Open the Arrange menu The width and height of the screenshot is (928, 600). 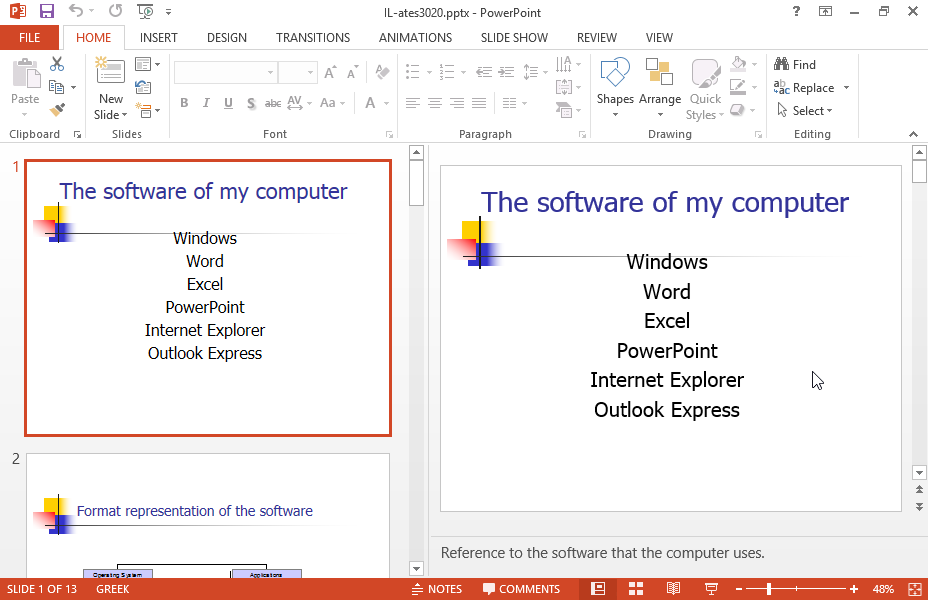coord(660,88)
